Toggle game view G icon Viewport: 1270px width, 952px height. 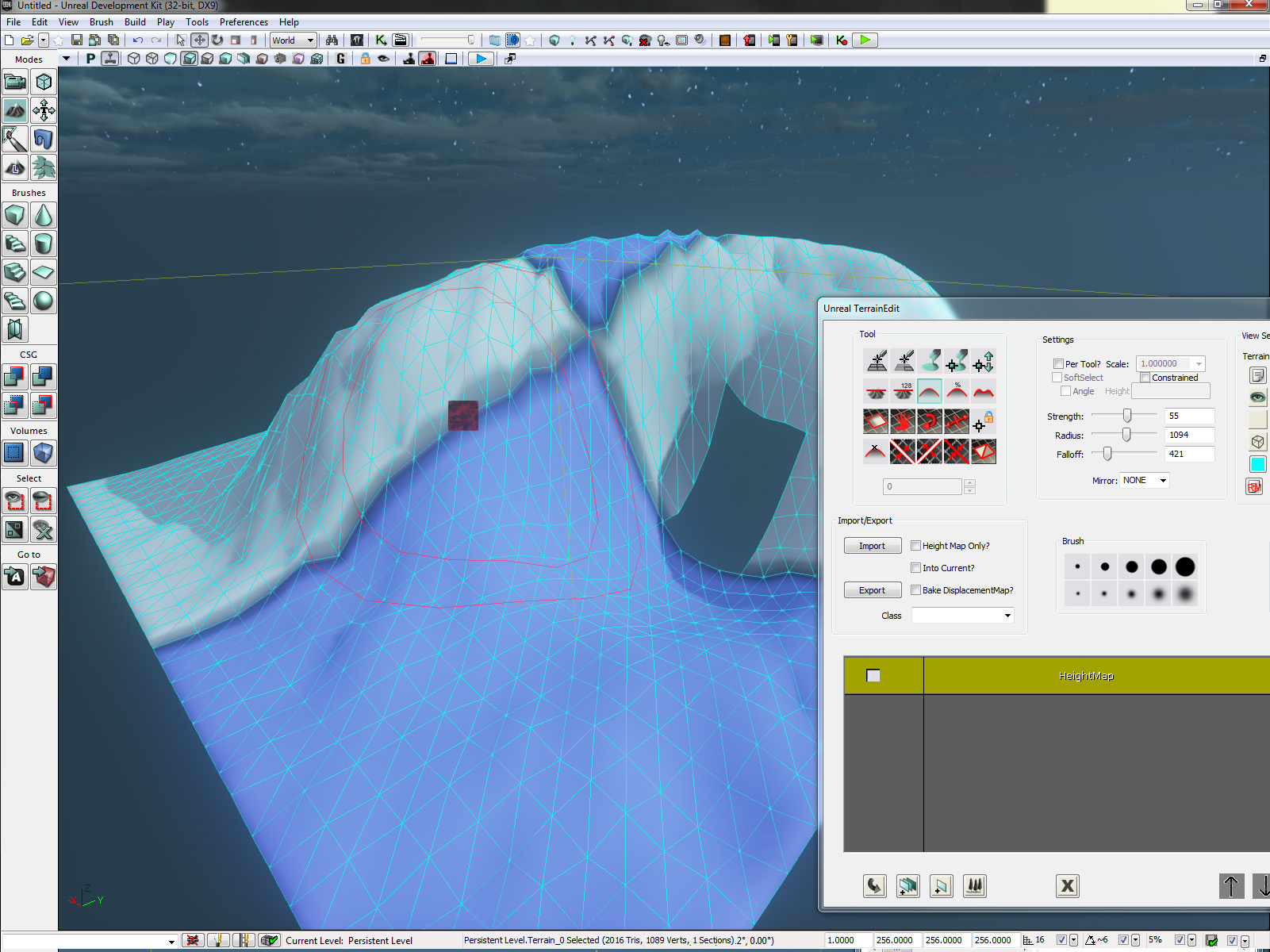(341, 59)
